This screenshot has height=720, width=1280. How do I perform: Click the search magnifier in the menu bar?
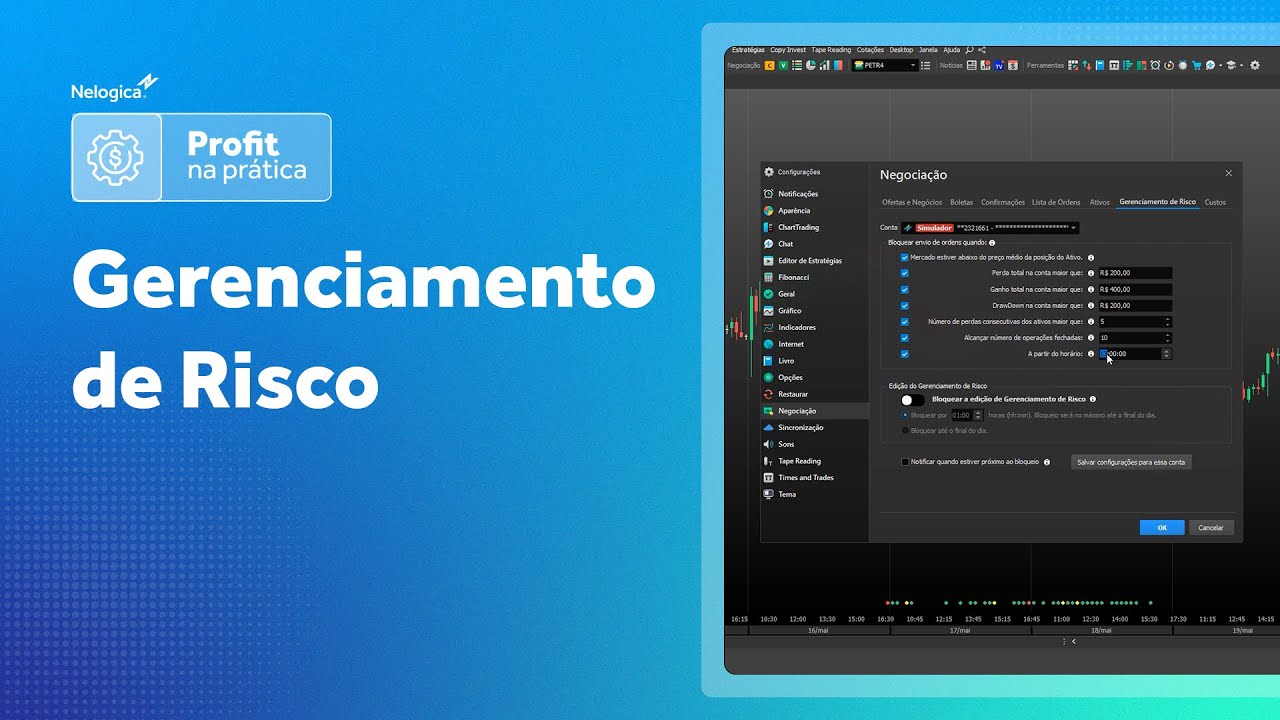click(969, 49)
